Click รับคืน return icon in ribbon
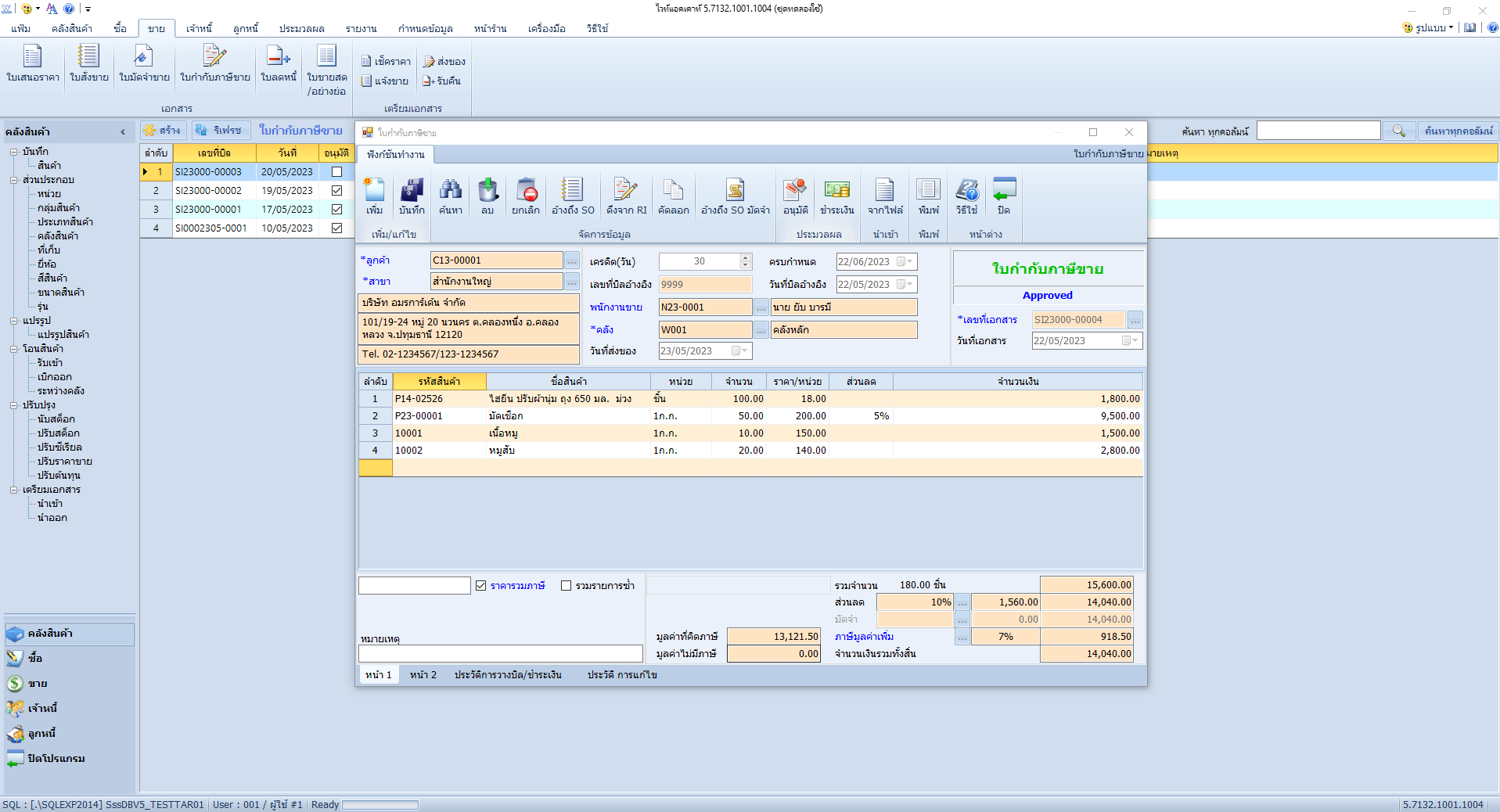1500x812 pixels. coord(442,81)
